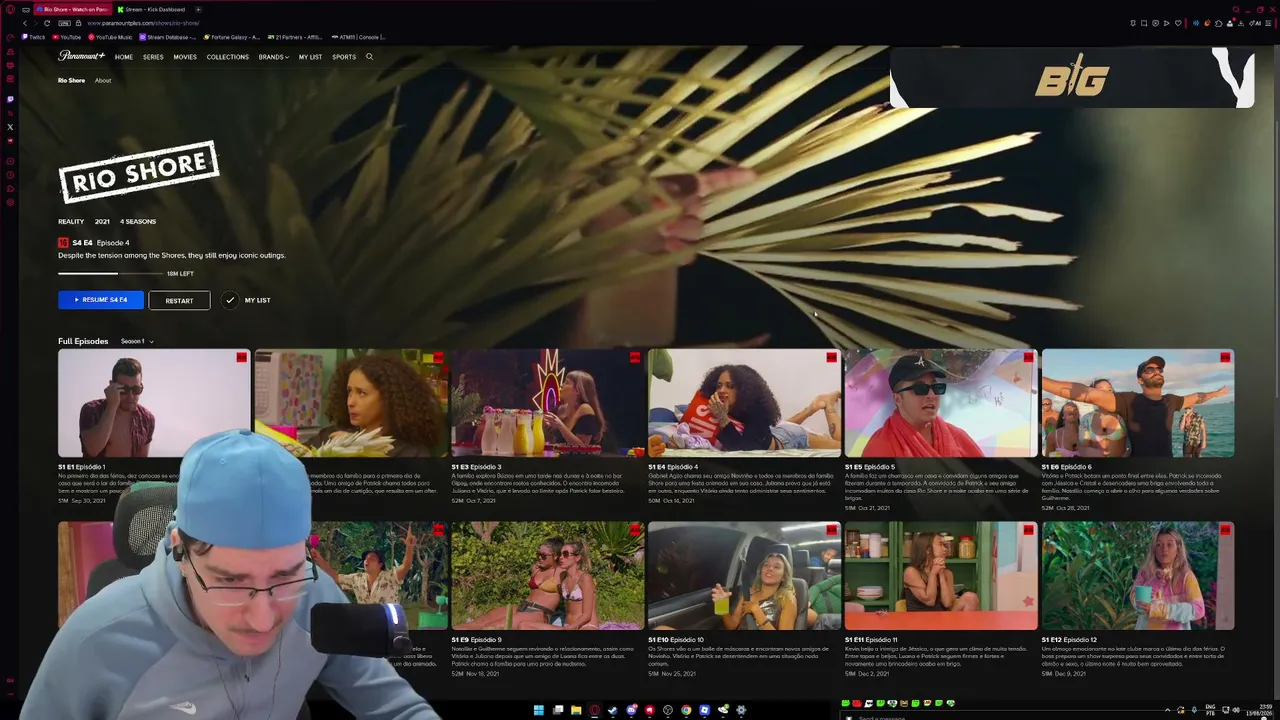Show hidden system tray icons
The image size is (1280, 720).
coord(1167,710)
